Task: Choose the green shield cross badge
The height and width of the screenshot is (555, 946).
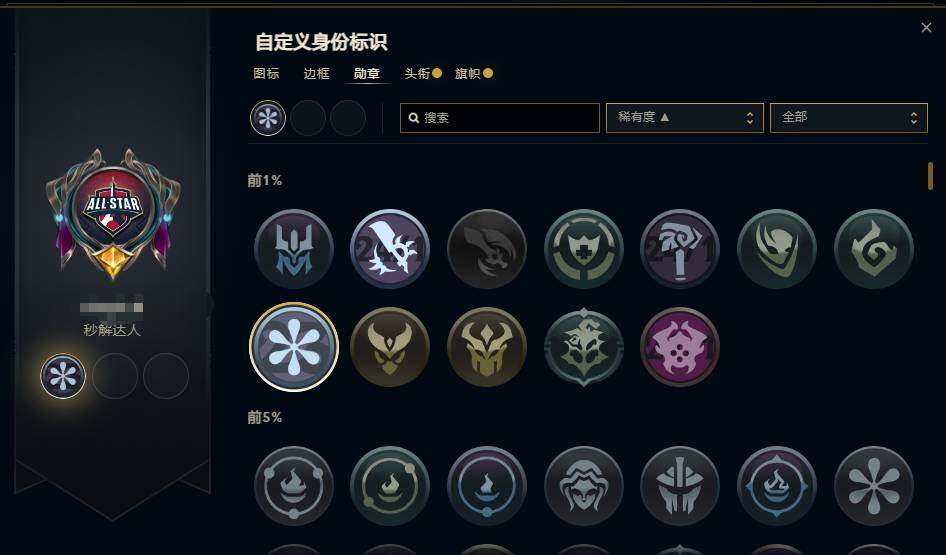Action: 583,249
